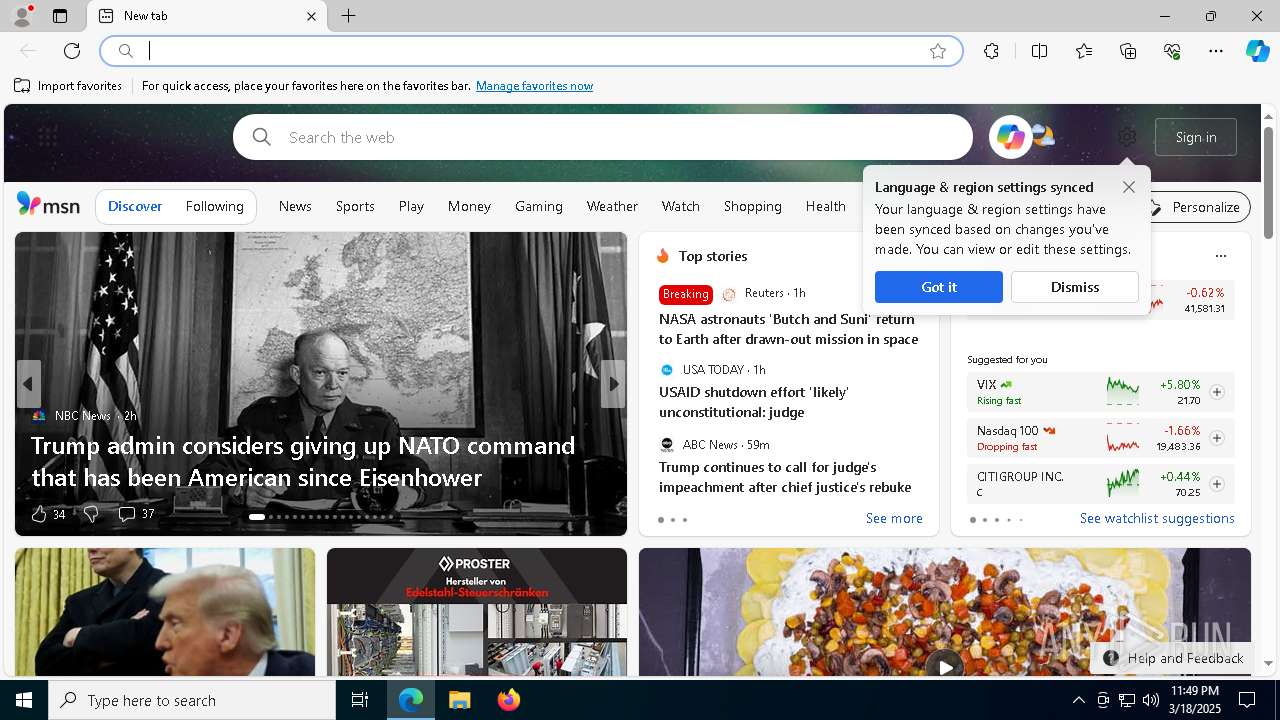Screen dimensions: 1280x720
Task: Show previous slide in news carousel
Action: coord(28,384)
